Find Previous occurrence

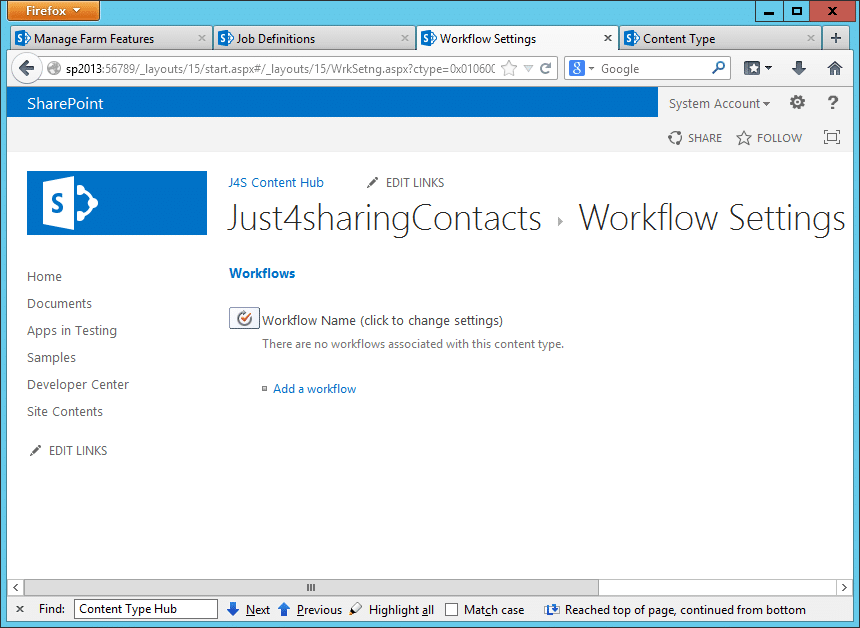pos(310,609)
